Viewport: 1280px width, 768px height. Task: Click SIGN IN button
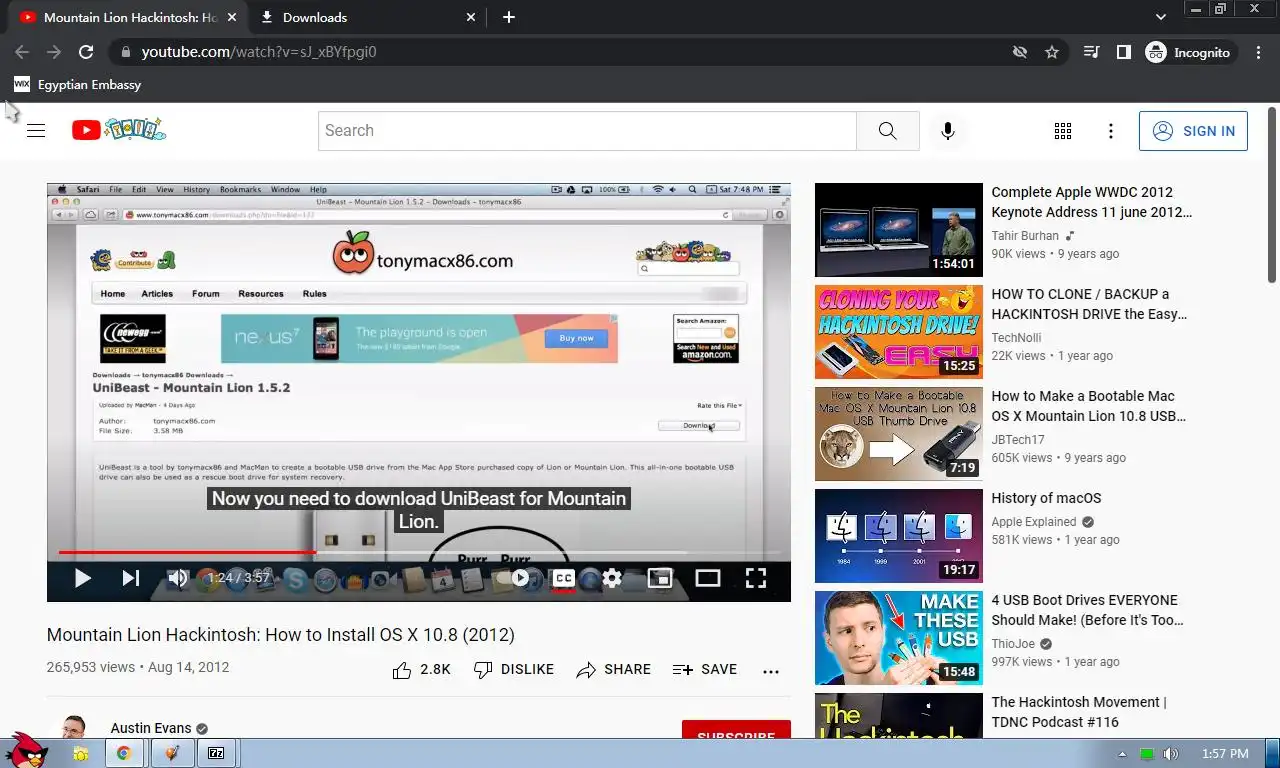pyautogui.click(x=1193, y=131)
